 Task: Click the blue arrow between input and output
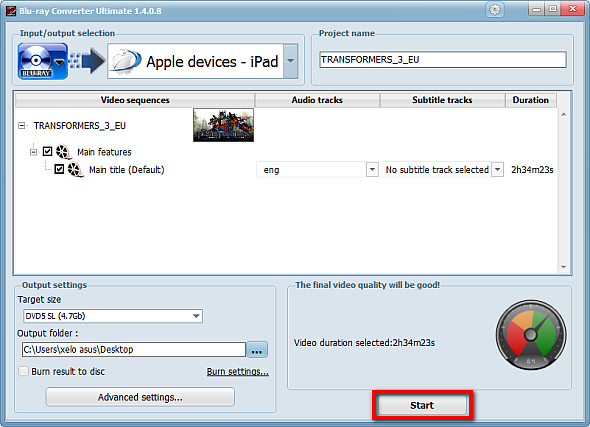(93, 61)
